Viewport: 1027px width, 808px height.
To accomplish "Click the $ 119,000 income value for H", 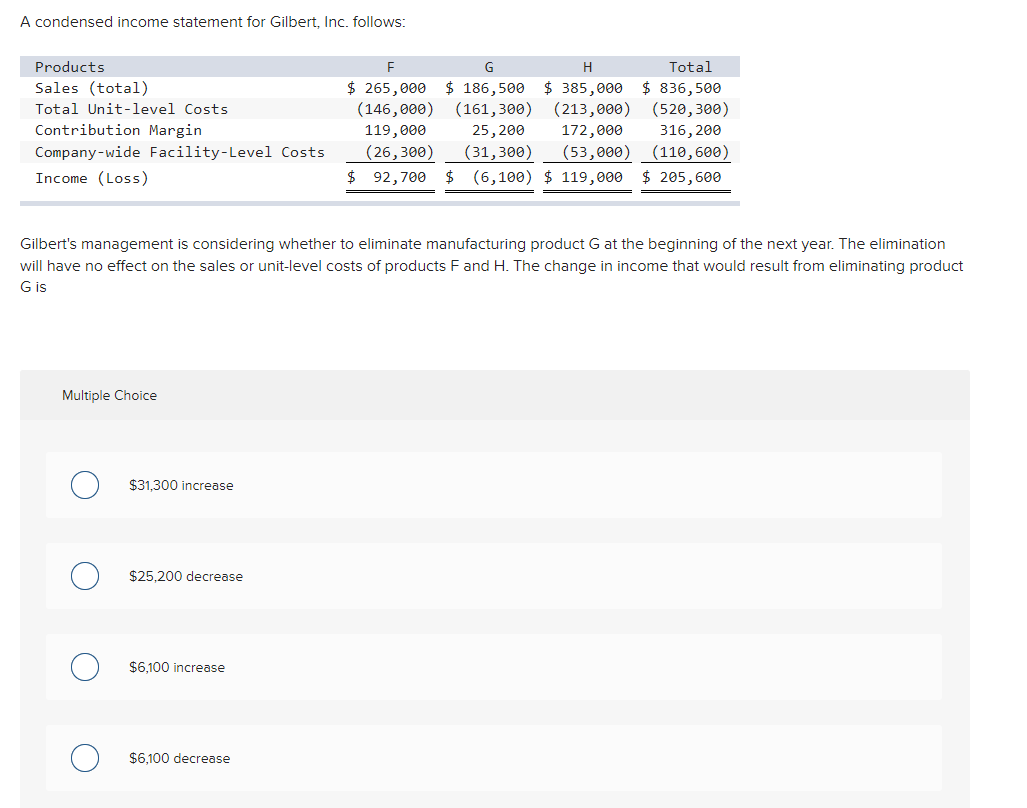I will pos(583,177).
